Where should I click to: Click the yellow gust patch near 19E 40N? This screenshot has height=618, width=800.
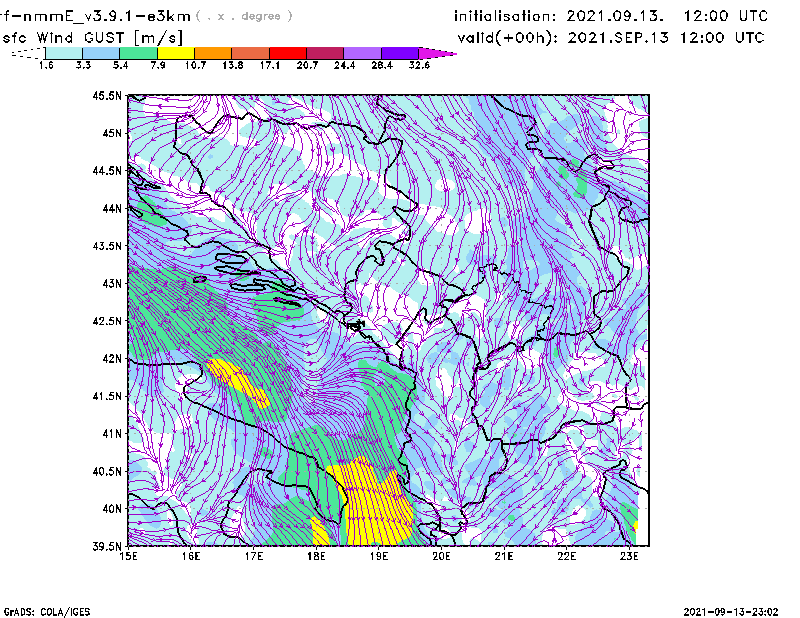click(x=375, y=503)
